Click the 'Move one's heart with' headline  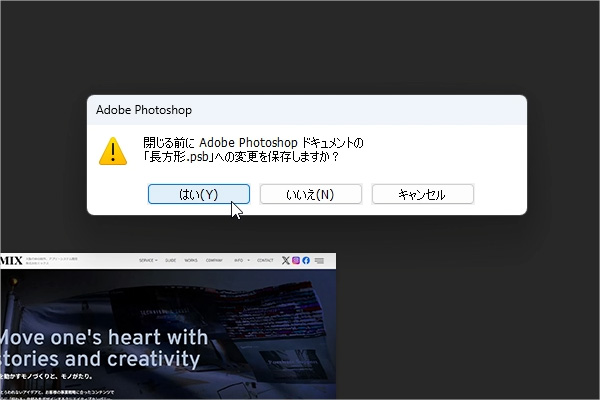104,338
